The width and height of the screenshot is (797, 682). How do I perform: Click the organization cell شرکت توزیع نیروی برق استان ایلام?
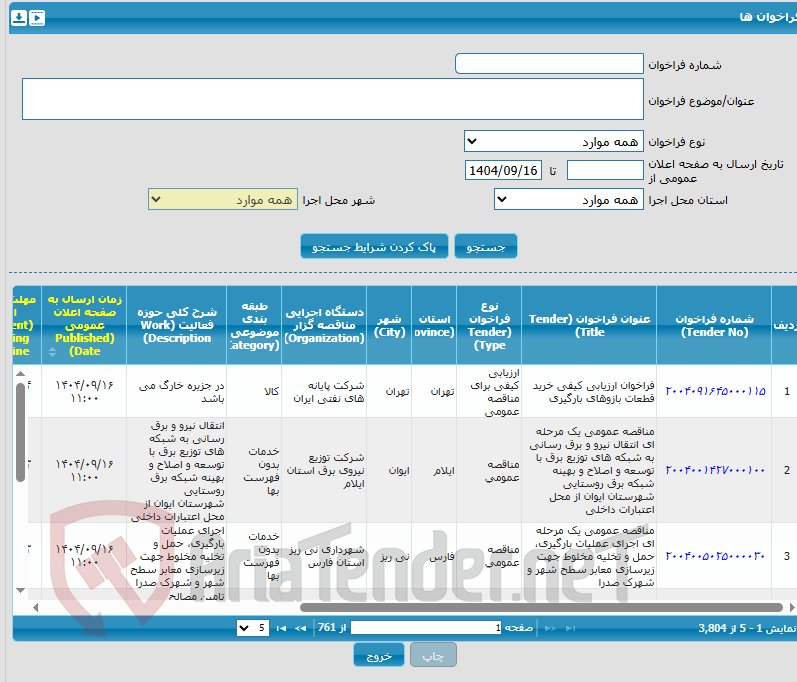[x=325, y=471]
